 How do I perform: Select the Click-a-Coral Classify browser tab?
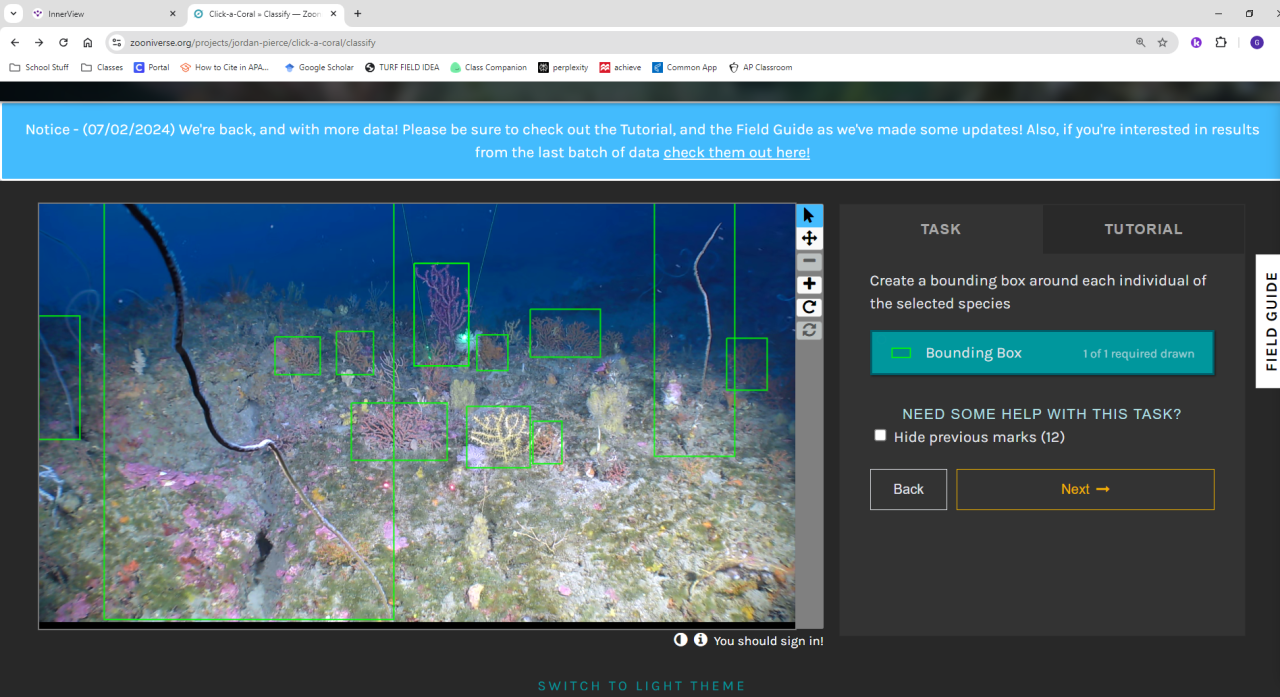265,14
